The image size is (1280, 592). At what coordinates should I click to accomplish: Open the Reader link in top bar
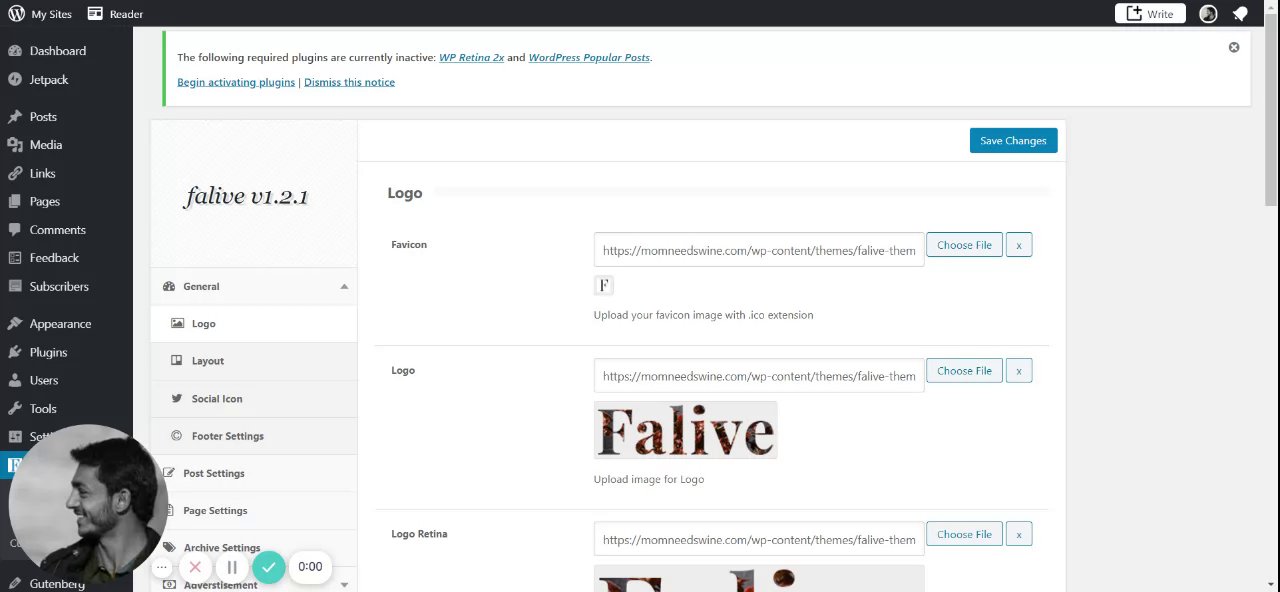115,14
